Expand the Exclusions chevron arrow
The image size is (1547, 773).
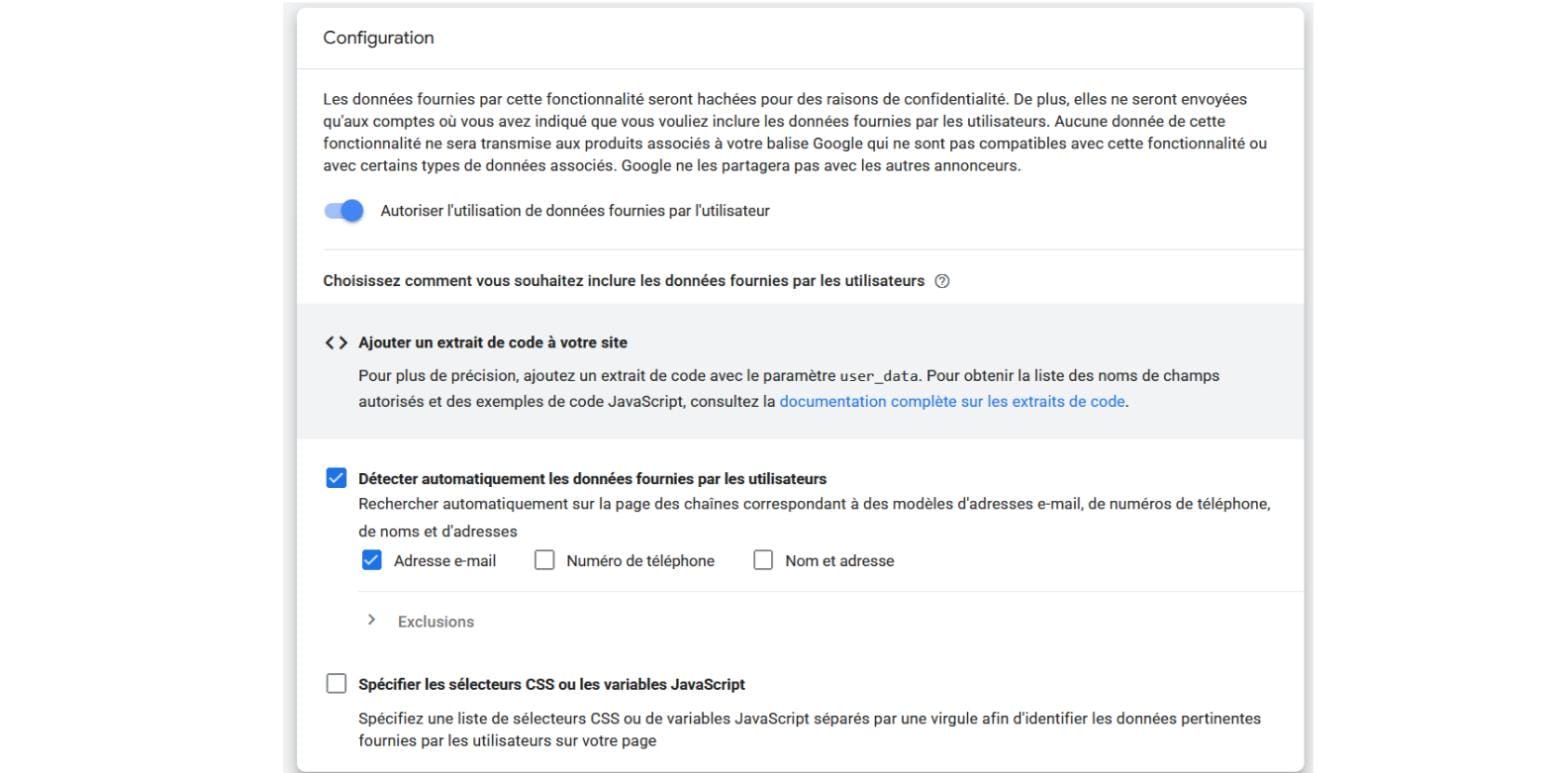[x=372, y=621]
